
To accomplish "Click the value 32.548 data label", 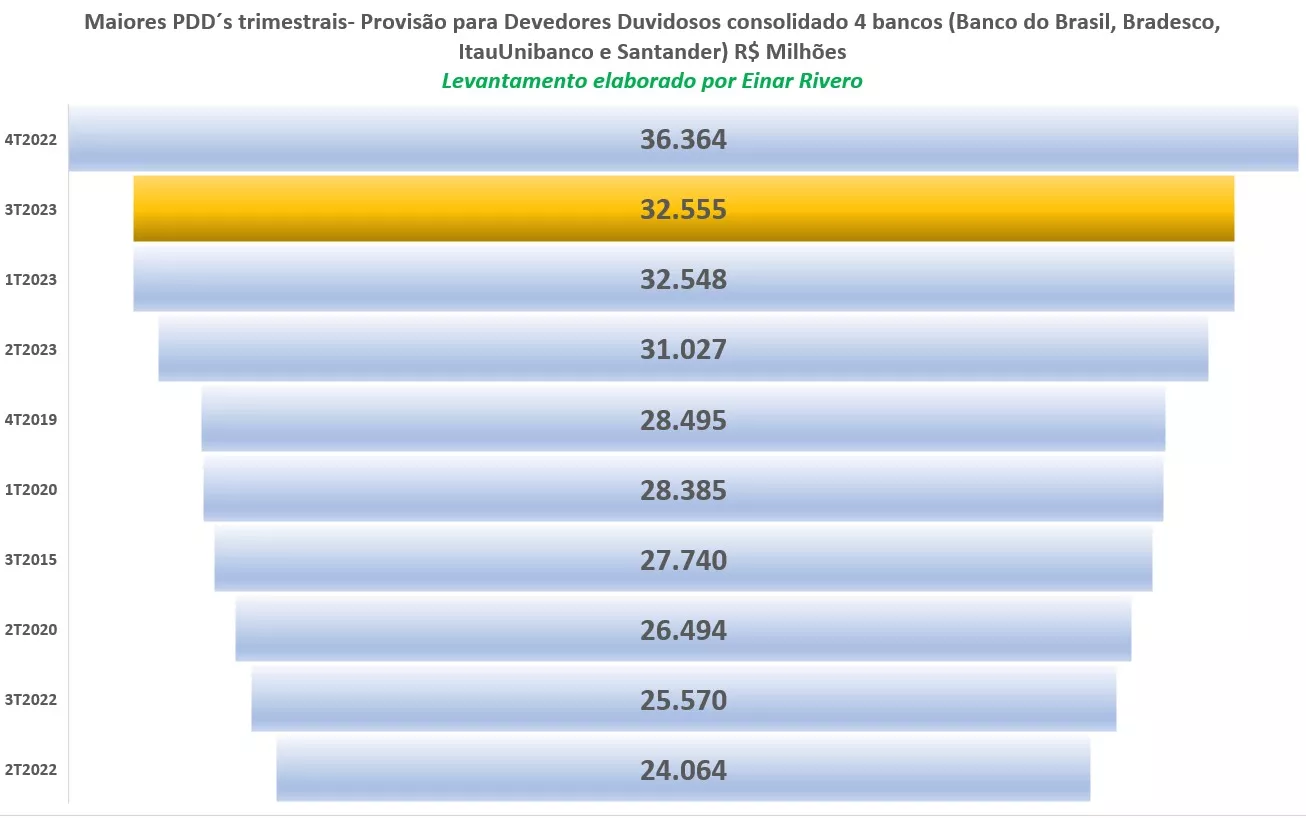I will point(683,279).
